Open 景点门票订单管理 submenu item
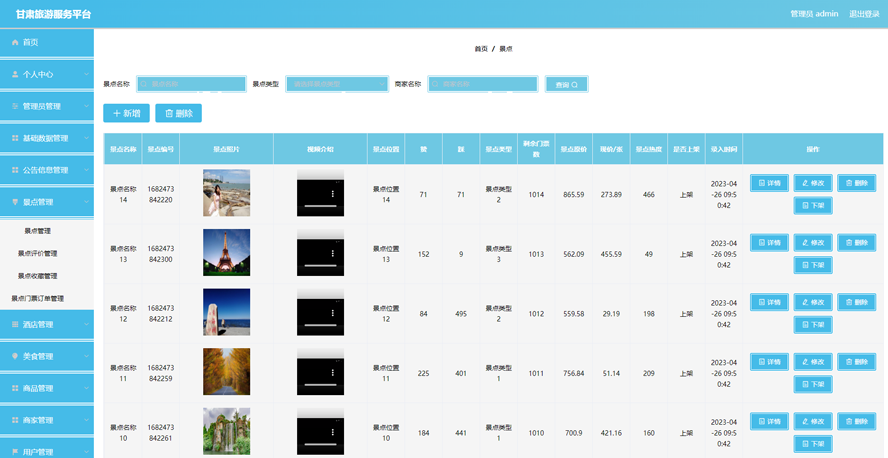The image size is (888, 458). [37, 298]
